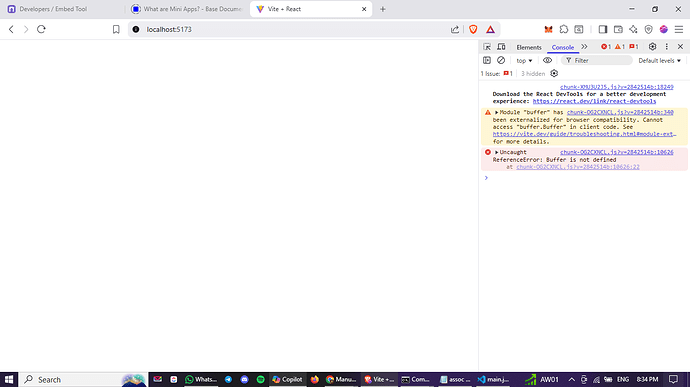Toggle the browser sidebar panel icon
The width and height of the screenshot is (690, 387).
pyautogui.click(x=603, y=29)
